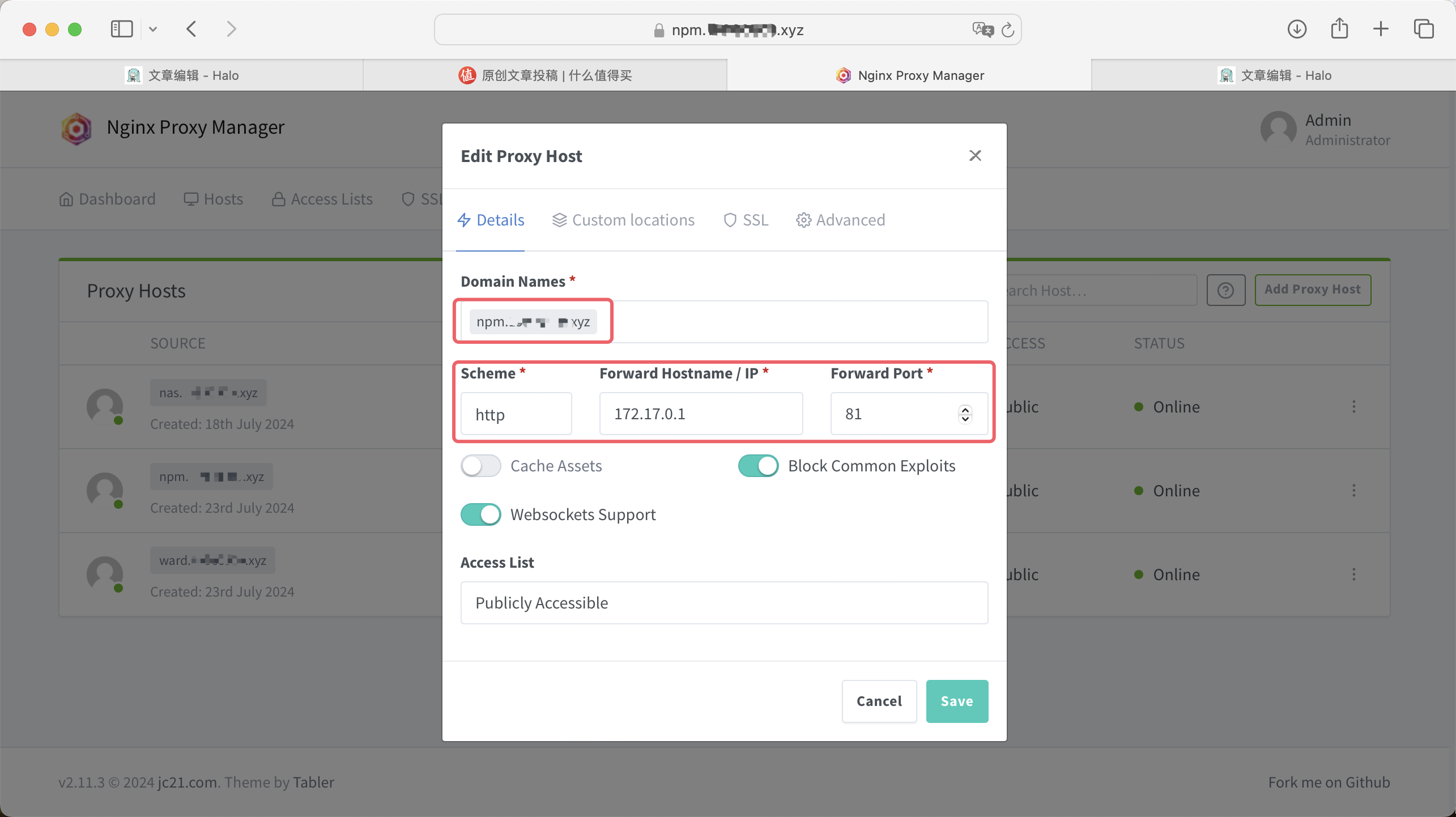Click the Cancel button
The height and width of the screenshot is (817, 1456).
coord(879,701)
